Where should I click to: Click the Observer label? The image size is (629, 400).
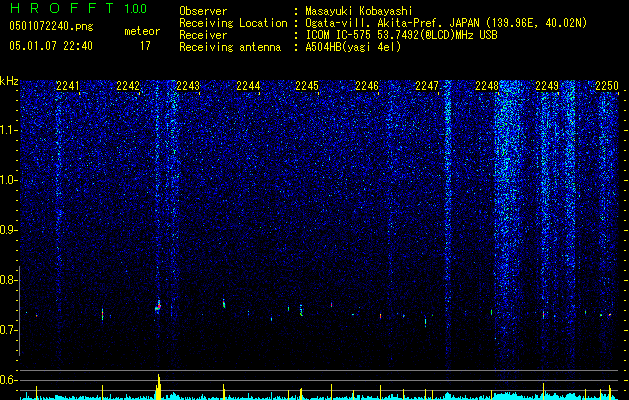(203, 11)
